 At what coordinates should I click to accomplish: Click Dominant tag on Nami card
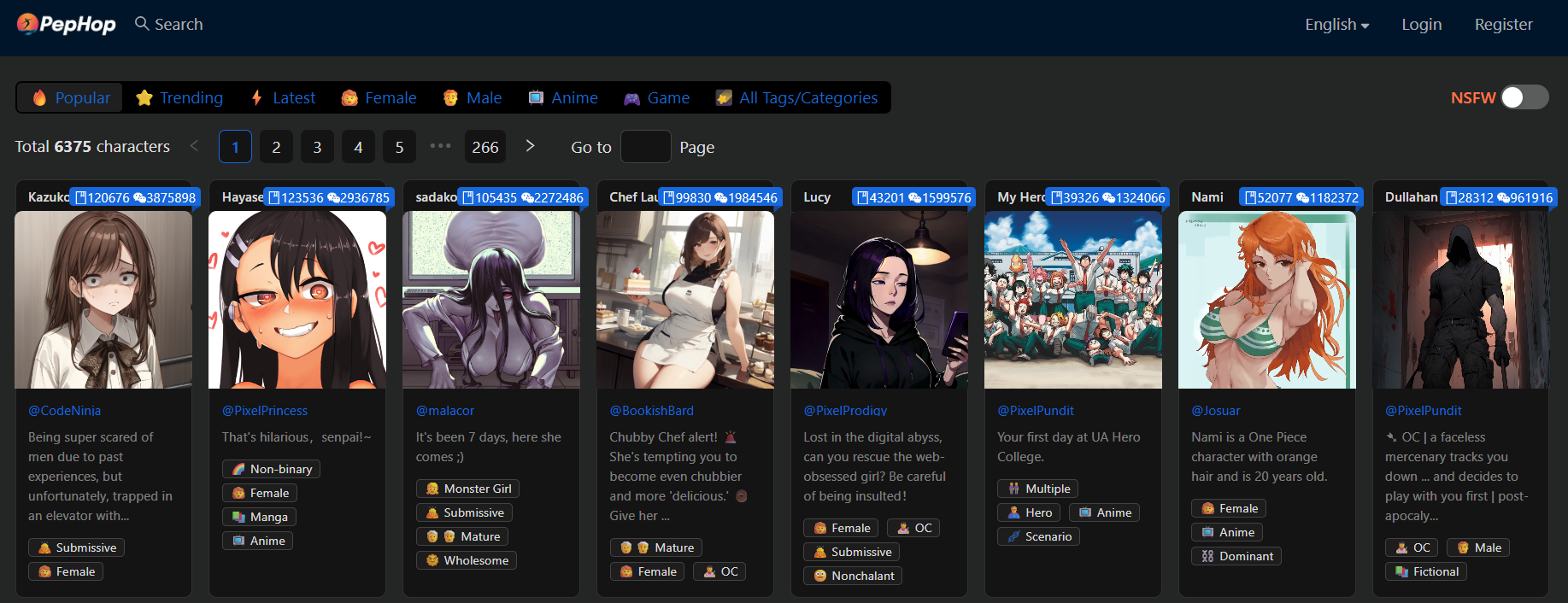pos(1236,556)
